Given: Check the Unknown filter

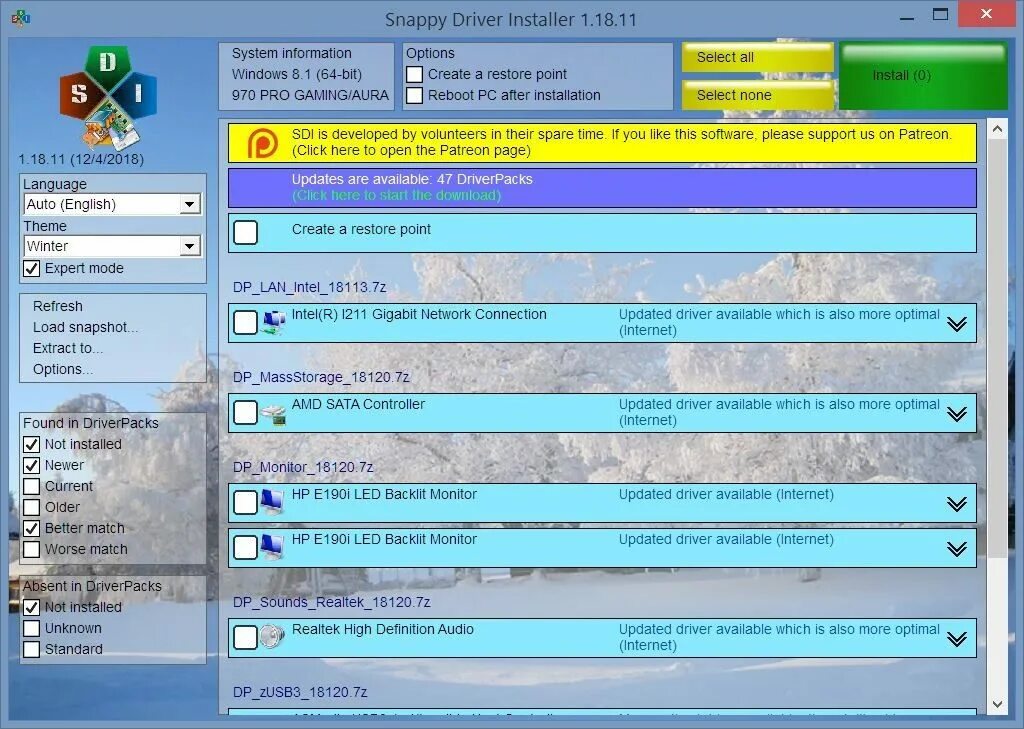Looking at the screenshot, I should tap(31, 628).
